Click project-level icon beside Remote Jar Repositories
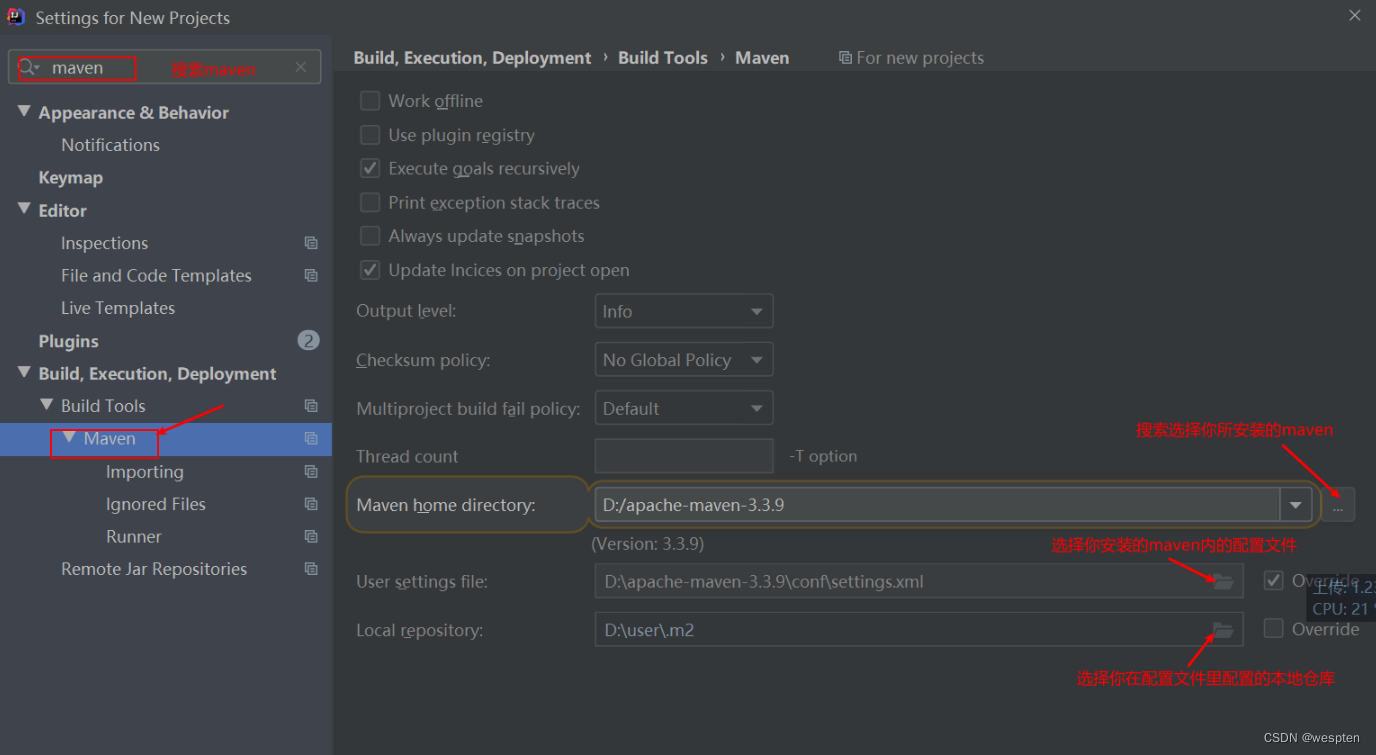 311,569
